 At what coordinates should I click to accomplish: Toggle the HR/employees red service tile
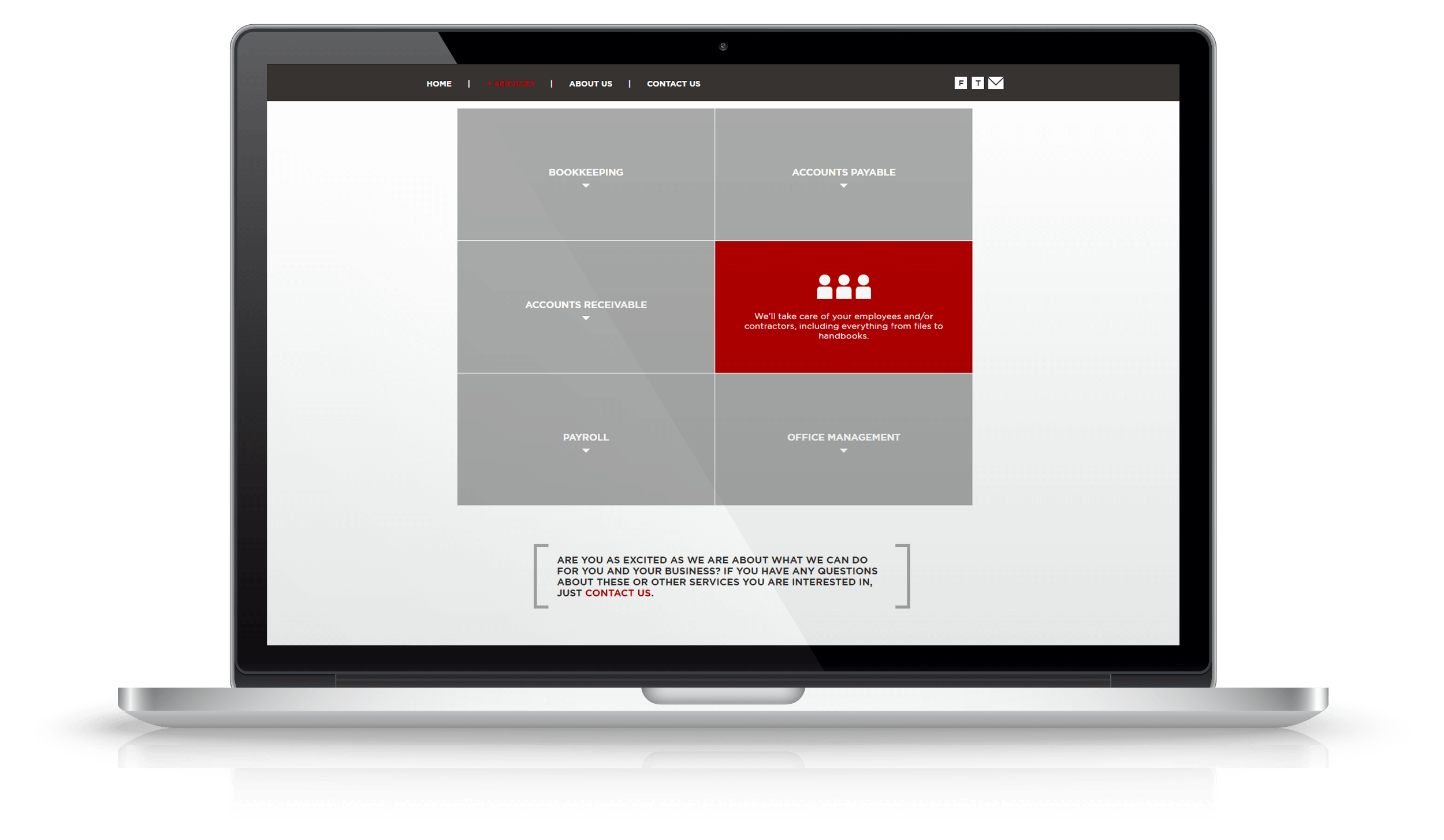click(x=843, y=306)
